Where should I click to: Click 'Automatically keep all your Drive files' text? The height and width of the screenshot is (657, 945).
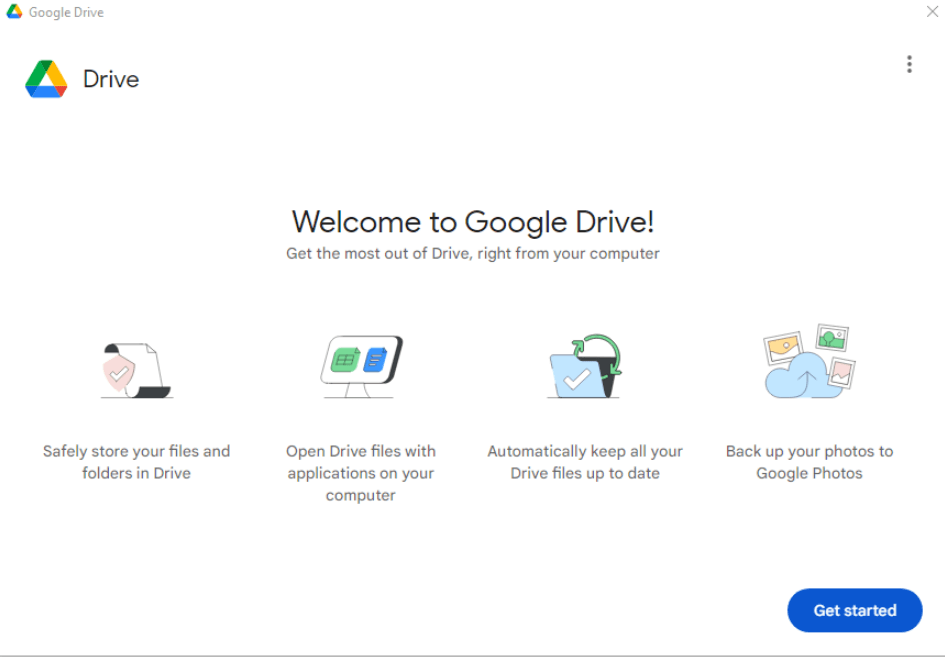click(585, 462)
